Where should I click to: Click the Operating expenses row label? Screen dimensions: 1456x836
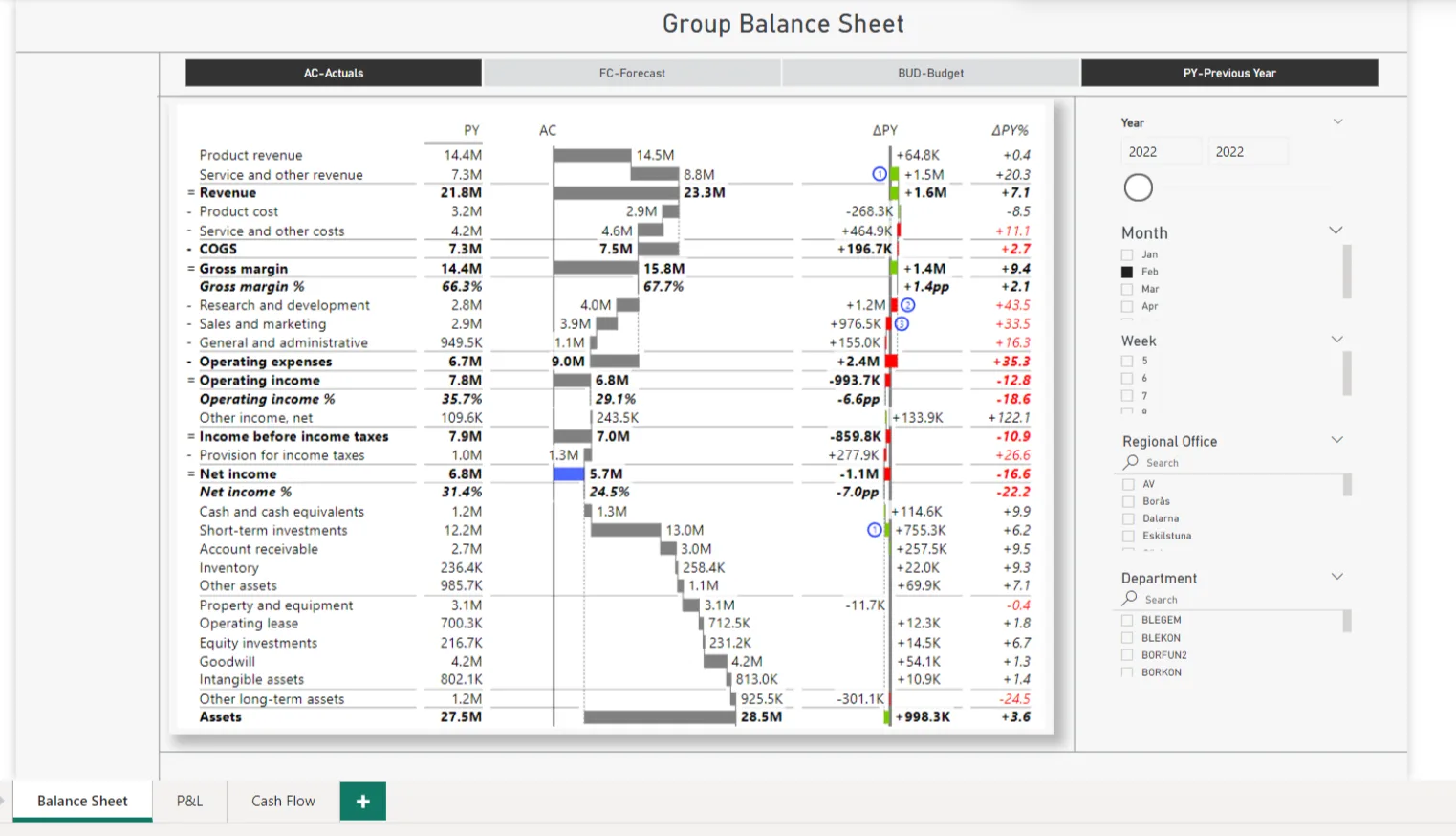pos(266,362)
